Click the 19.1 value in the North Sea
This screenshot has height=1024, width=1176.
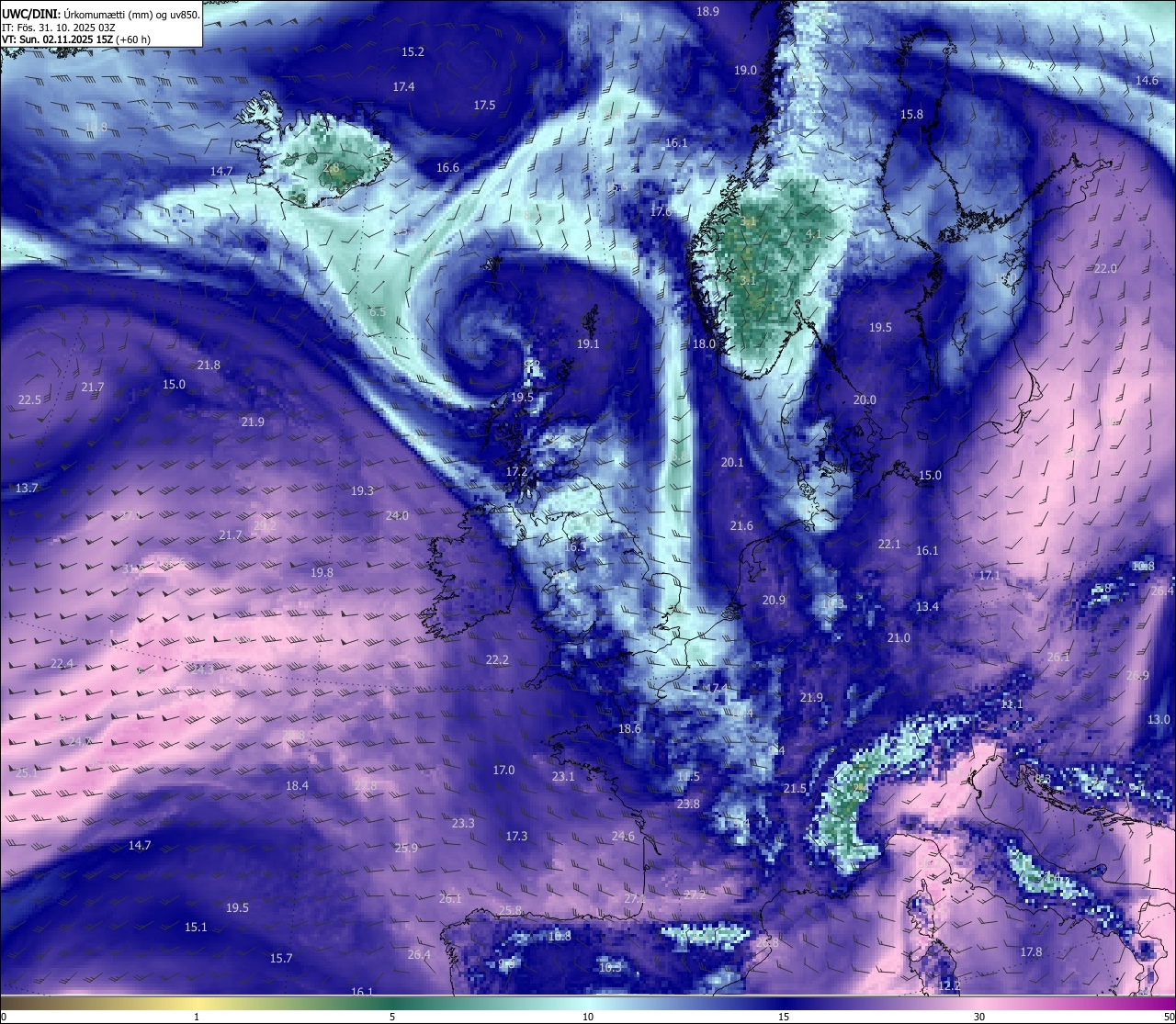click(x=588, y=344)
